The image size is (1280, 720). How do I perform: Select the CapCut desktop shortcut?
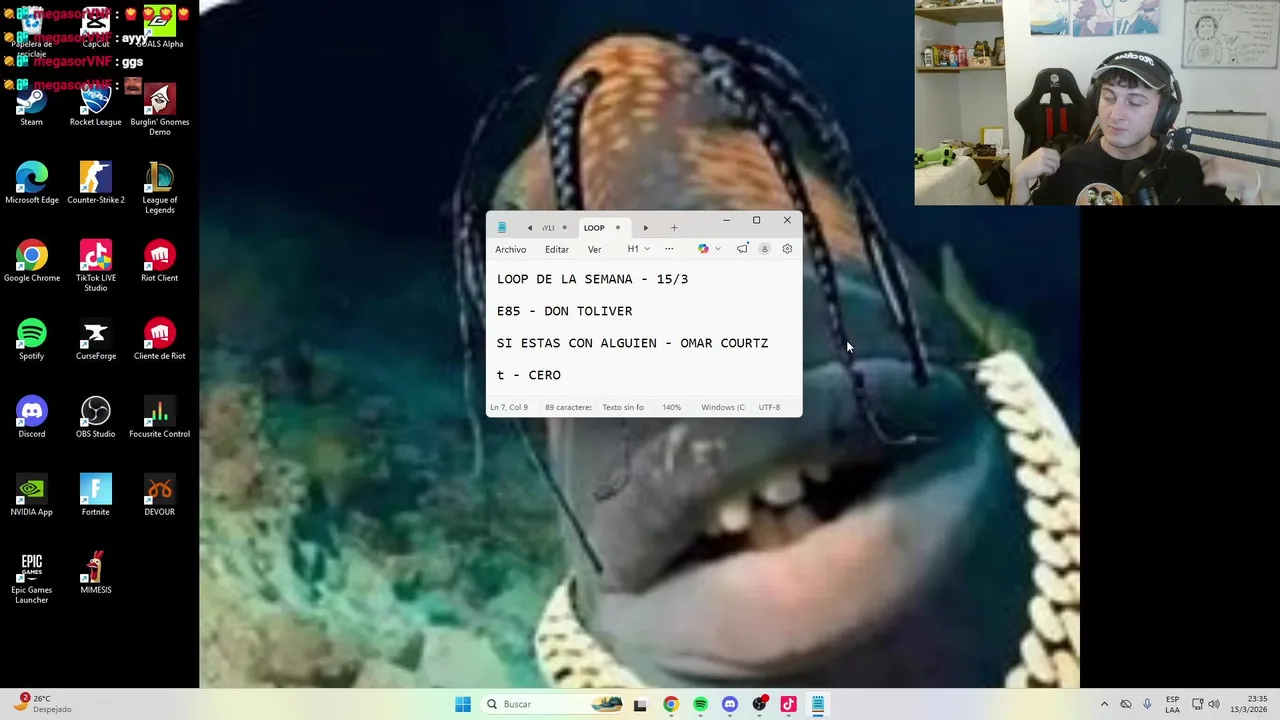click(x=95, y=27)
